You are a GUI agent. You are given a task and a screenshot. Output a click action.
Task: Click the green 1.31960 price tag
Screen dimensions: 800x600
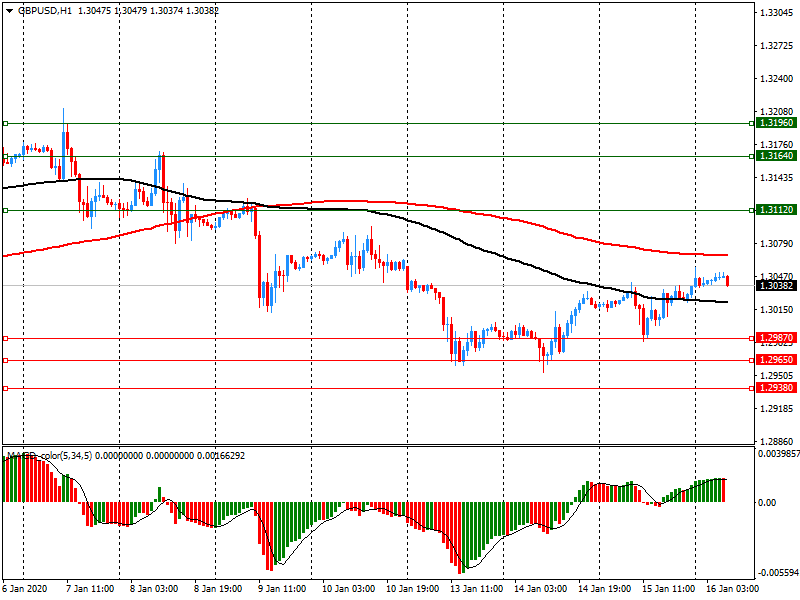pos(776,123)
